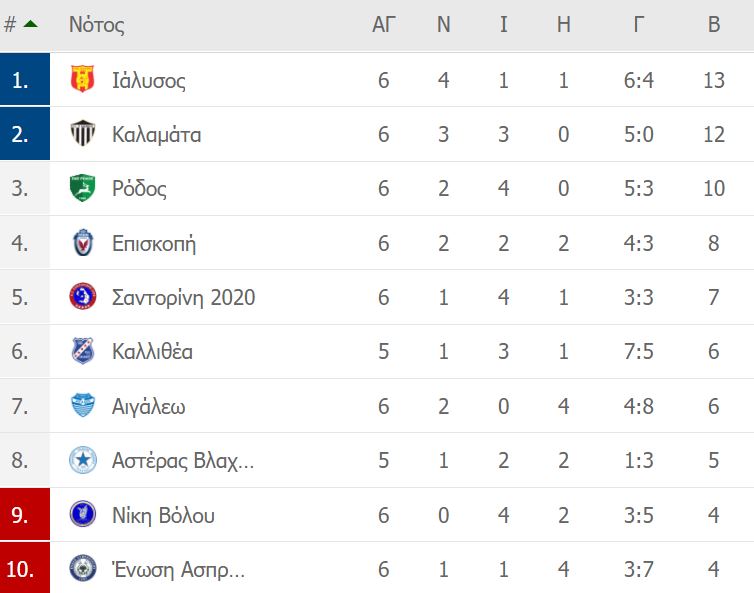Click the Καλλιθέα blue shield icon

(83, 351)
